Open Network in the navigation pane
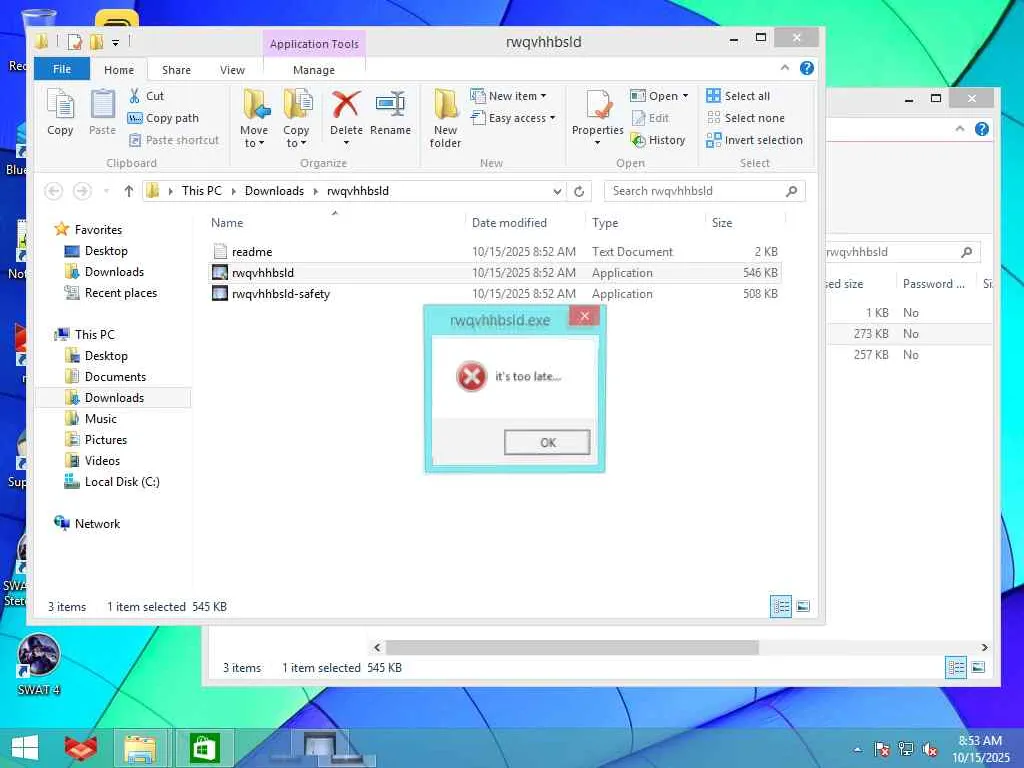The image size is (1024, 768). pyautogui.click(x=87, y=524)
